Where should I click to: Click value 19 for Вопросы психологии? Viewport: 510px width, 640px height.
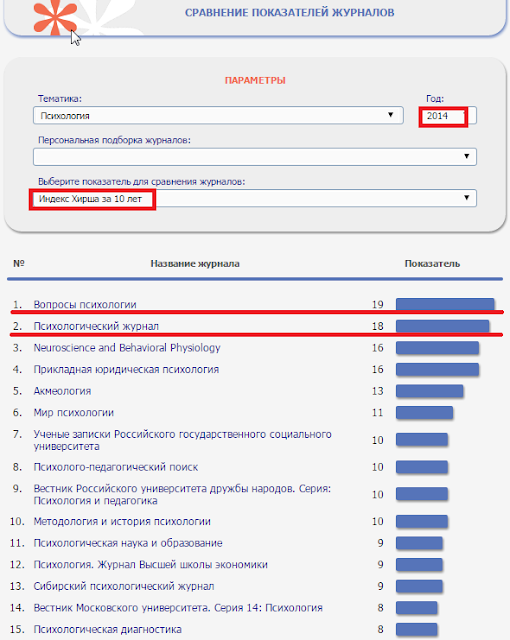[377, 304]
